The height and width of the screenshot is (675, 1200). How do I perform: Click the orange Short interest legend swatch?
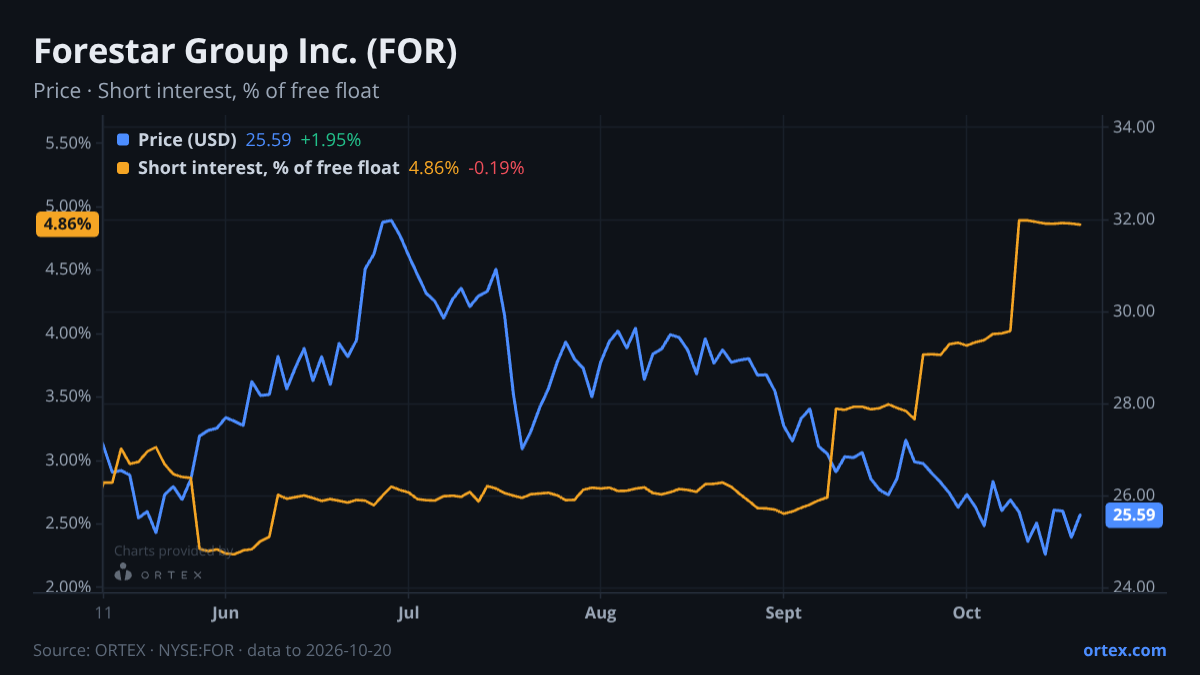coord(123,168)
